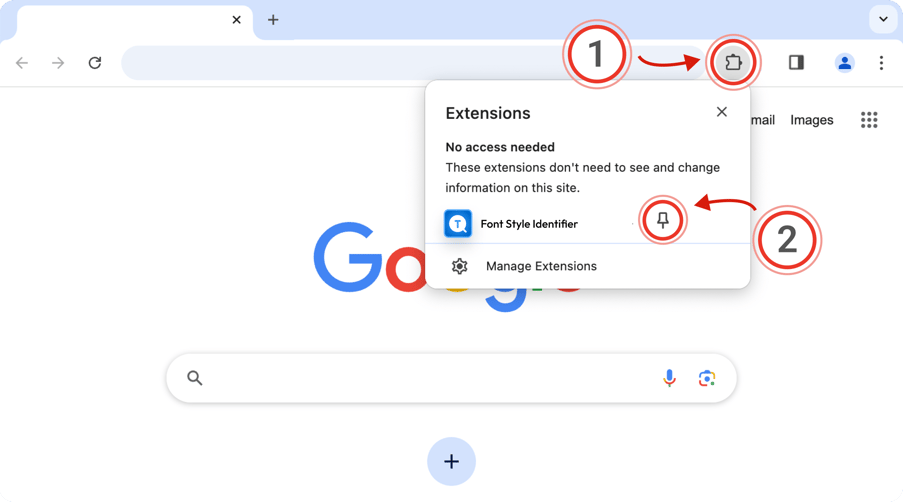Click the Font Style Identifier name
Image resolution: width=903 pixels, height=502 pixels.
pyautogui.click(x=529, y=224)
